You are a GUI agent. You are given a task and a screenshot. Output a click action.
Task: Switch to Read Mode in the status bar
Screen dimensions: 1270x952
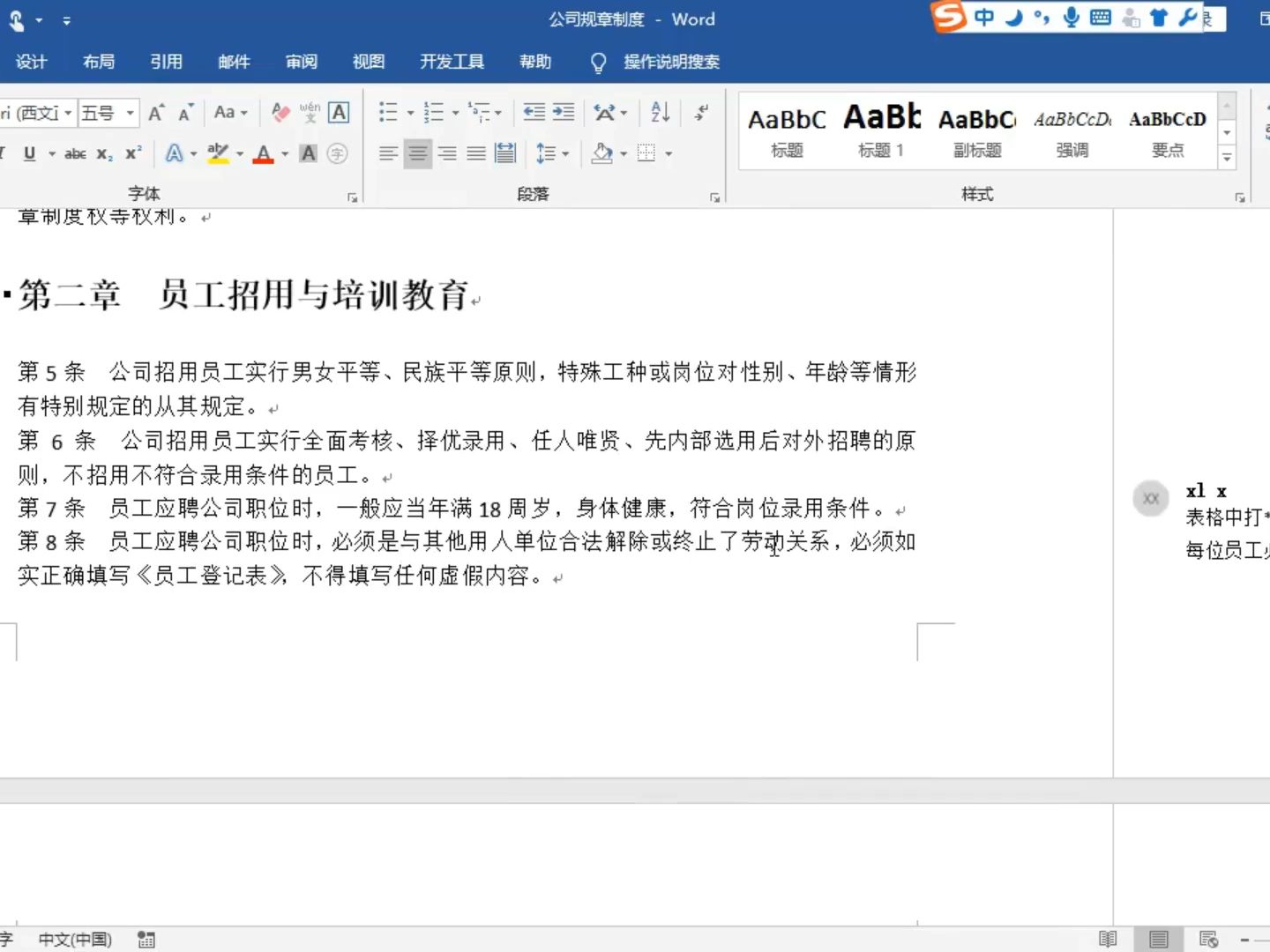[x=1108, y=939]
